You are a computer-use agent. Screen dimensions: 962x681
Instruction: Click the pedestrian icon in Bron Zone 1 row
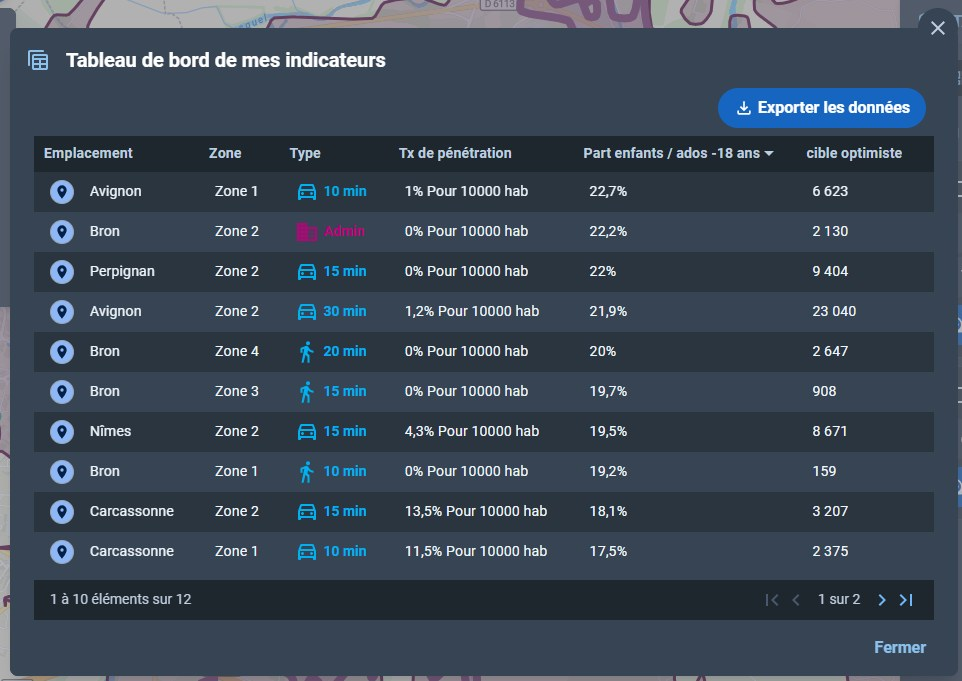point(307,472)
